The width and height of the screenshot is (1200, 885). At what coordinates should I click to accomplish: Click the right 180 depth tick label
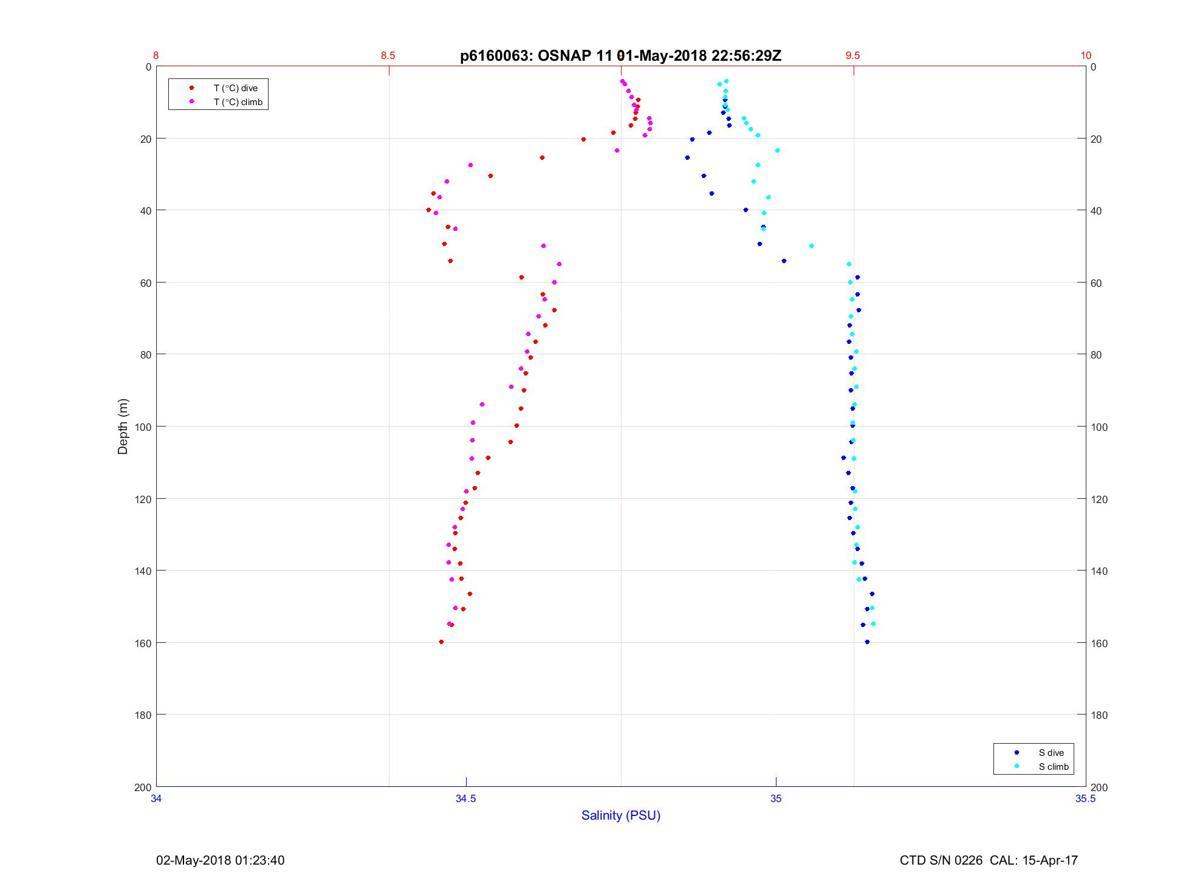1099,715
